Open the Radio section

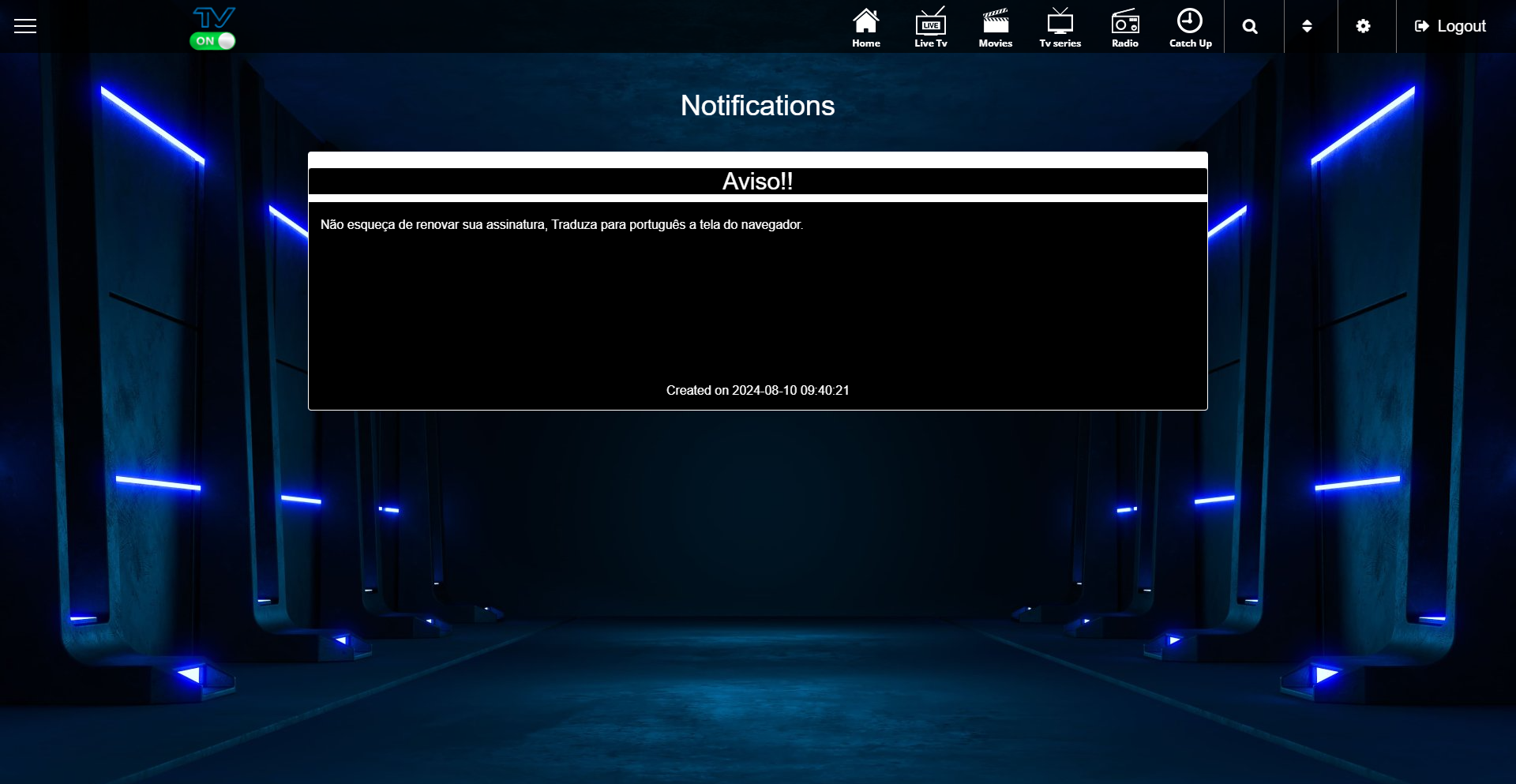coord(1124,28)
